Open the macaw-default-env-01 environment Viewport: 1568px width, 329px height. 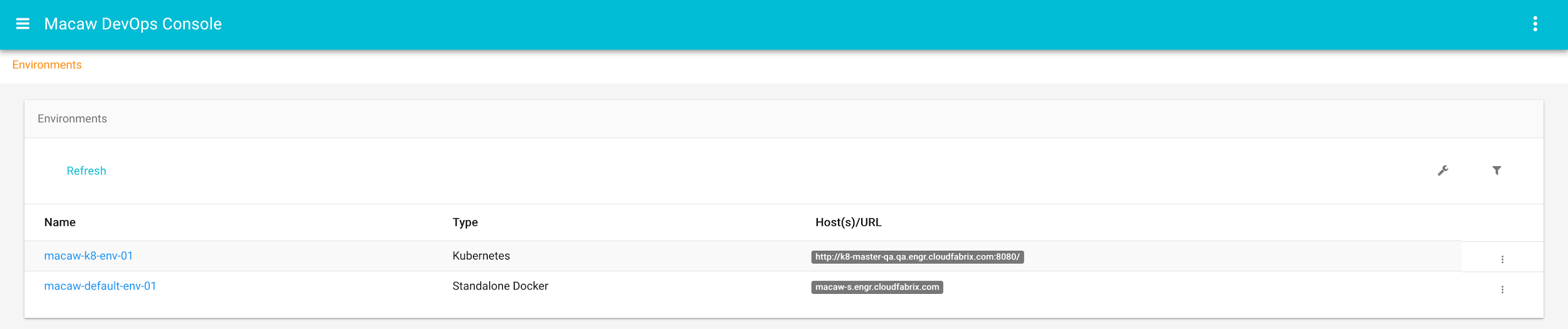[x=100, y=286]
